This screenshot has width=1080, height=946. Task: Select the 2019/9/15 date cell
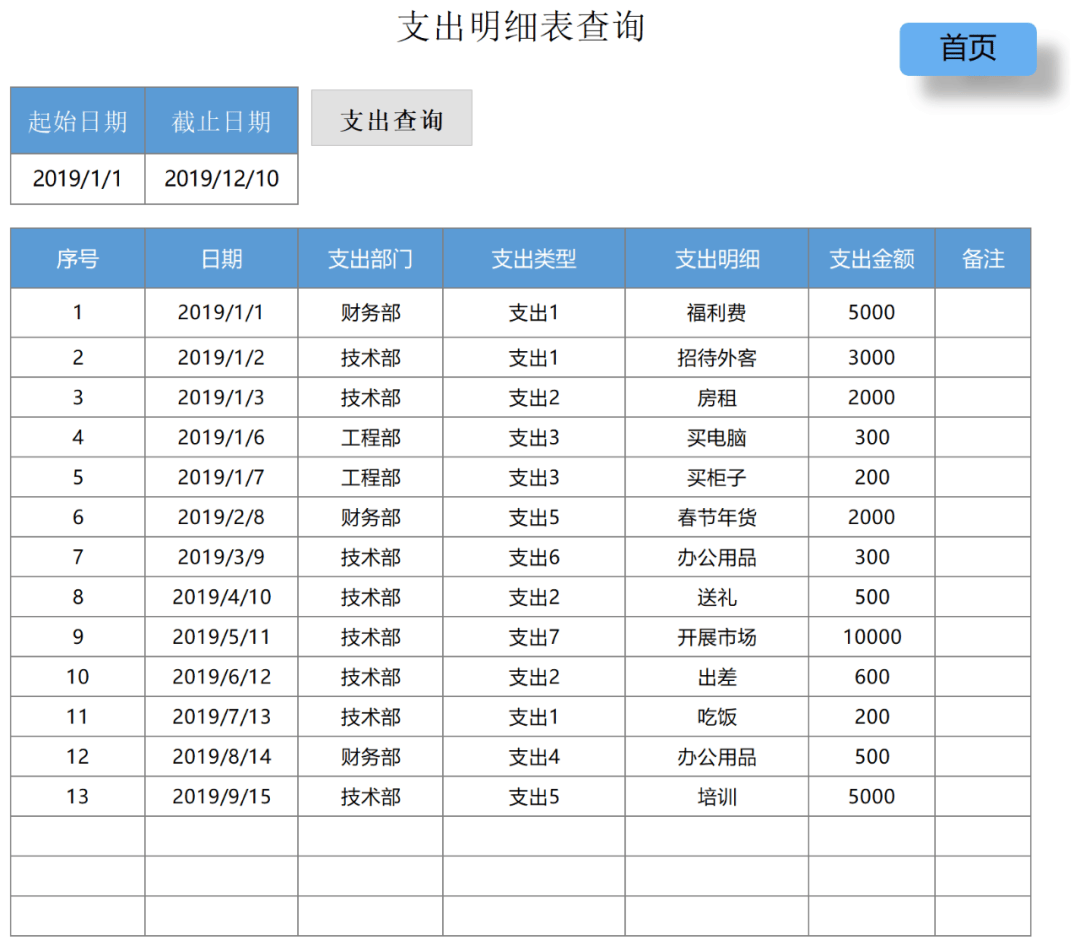click(220, 797)
